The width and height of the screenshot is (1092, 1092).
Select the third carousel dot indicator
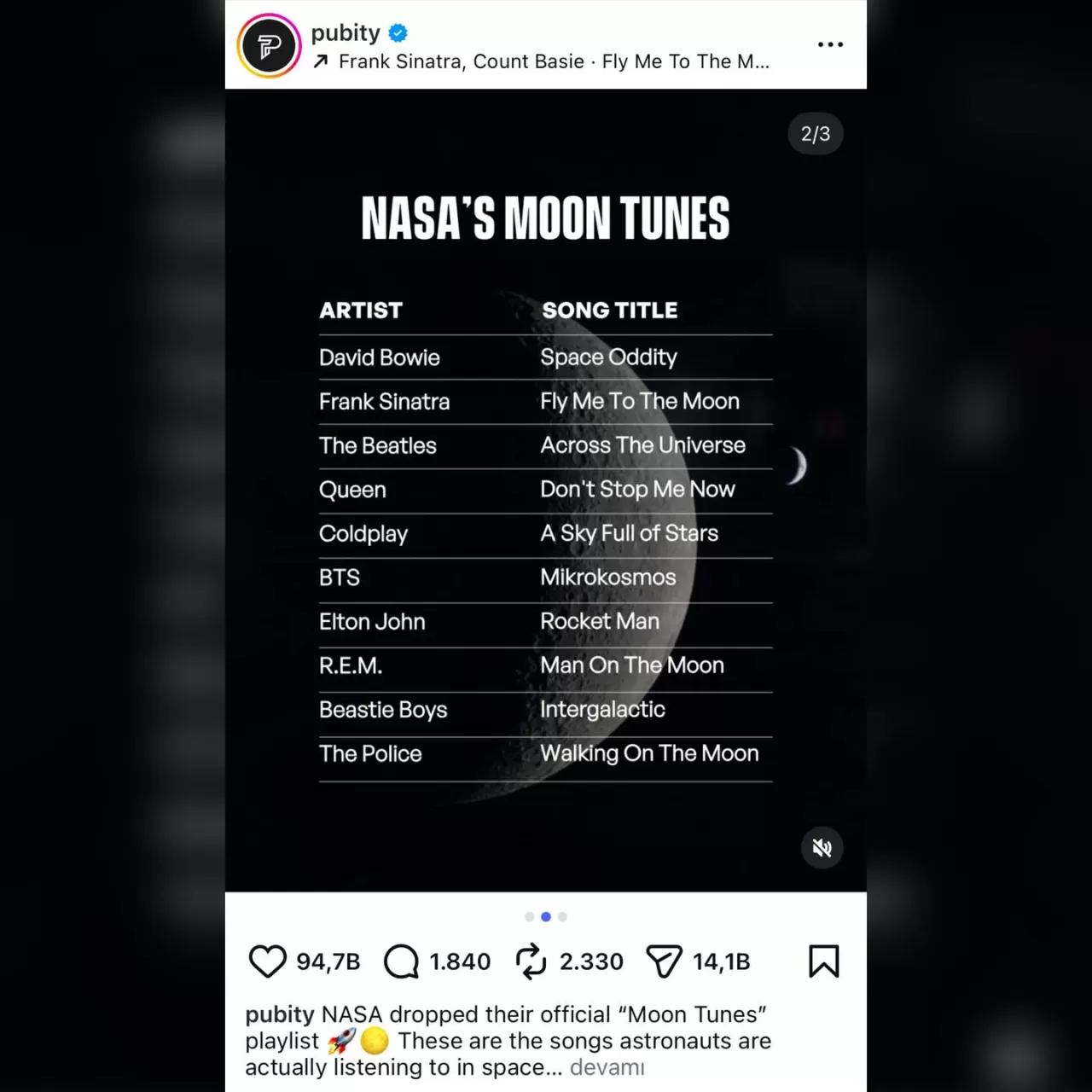point(562,916)
